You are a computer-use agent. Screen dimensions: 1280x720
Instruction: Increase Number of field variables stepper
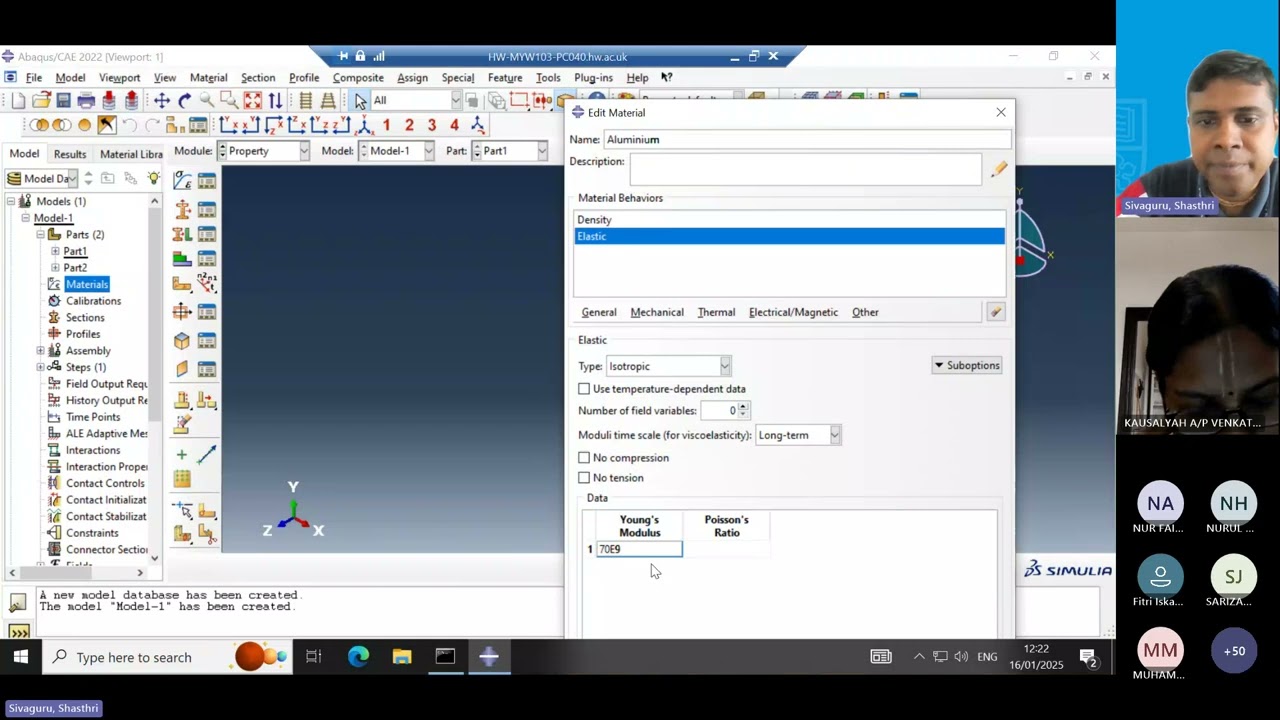(x=743, y=406)
